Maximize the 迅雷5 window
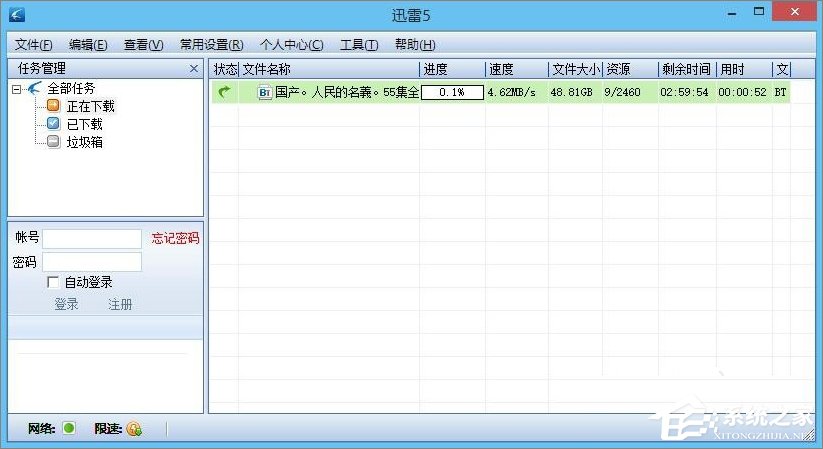823x449 pixels. [x=759, y=12]
